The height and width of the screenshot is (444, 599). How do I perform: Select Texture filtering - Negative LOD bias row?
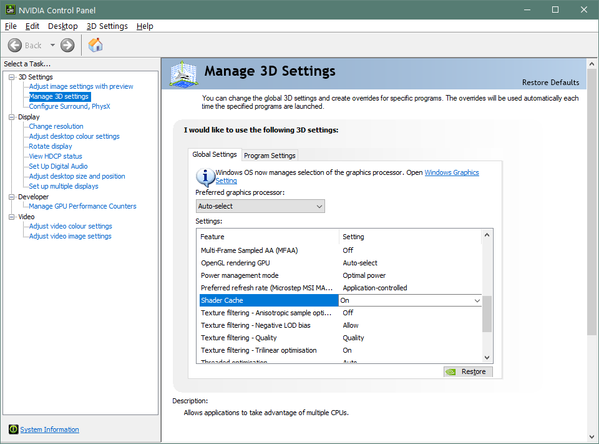click(340, 325)
